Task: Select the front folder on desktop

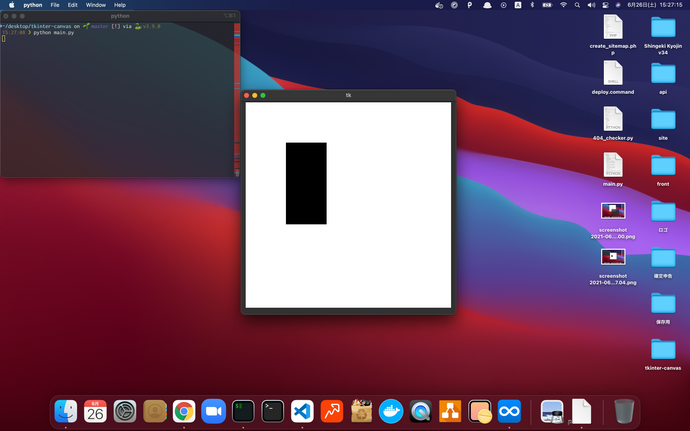Action: click(663, 165)
